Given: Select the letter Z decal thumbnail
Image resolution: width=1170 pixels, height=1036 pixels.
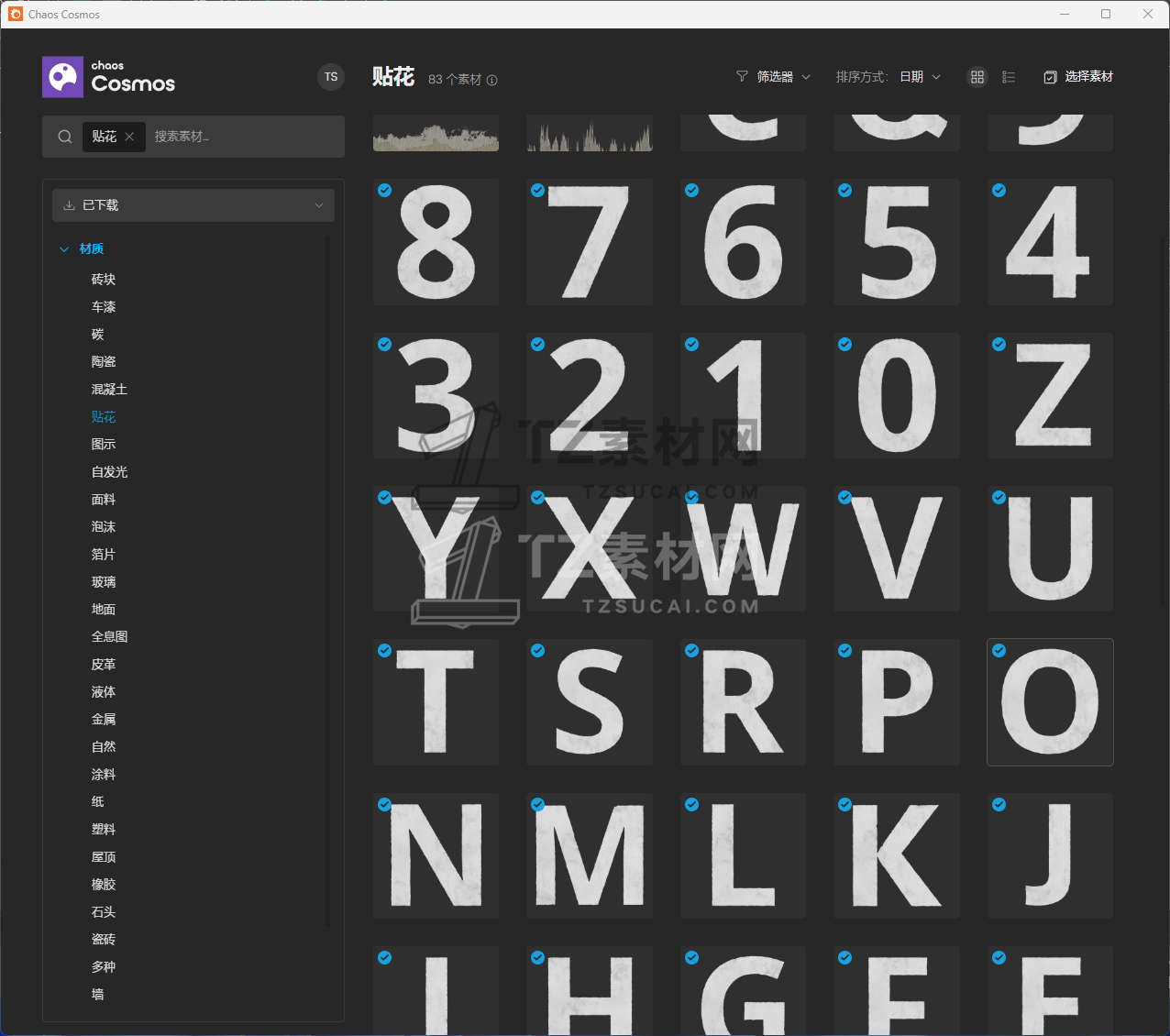Looking at the screenshot, I should tap(1050, 396).
